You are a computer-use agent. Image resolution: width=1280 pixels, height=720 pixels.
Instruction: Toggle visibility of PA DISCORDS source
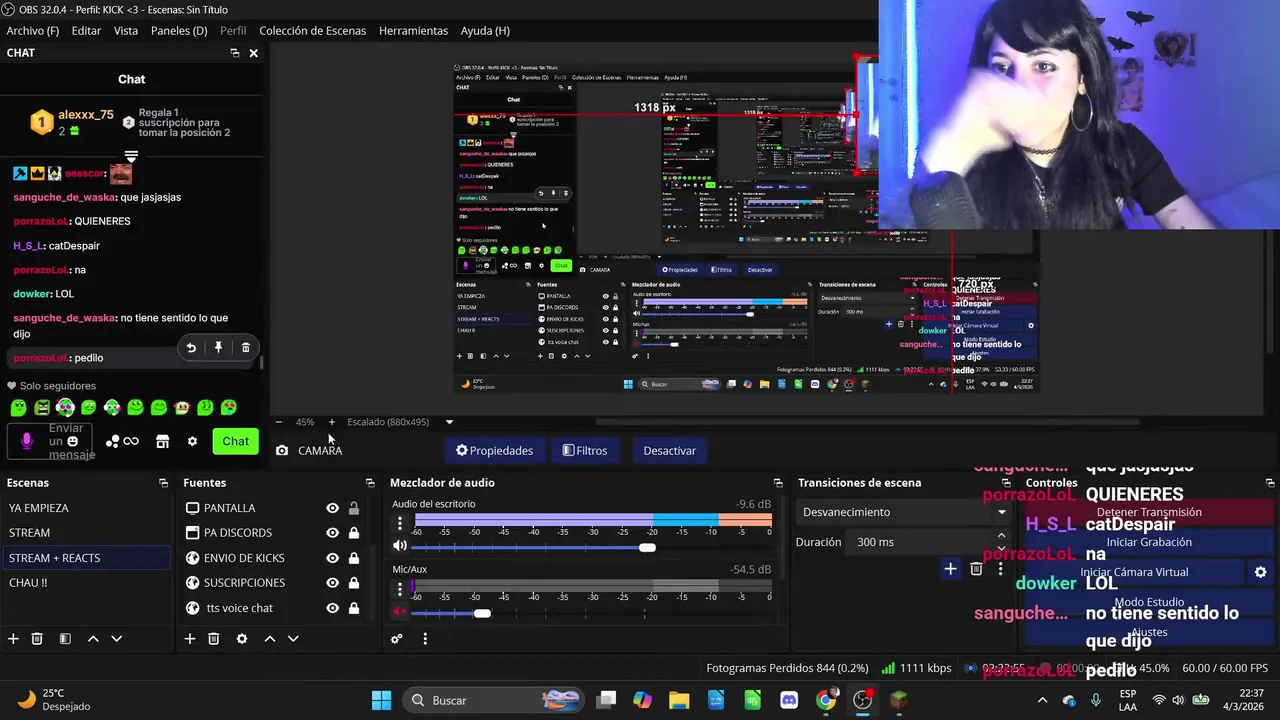(x=332, y=533)
